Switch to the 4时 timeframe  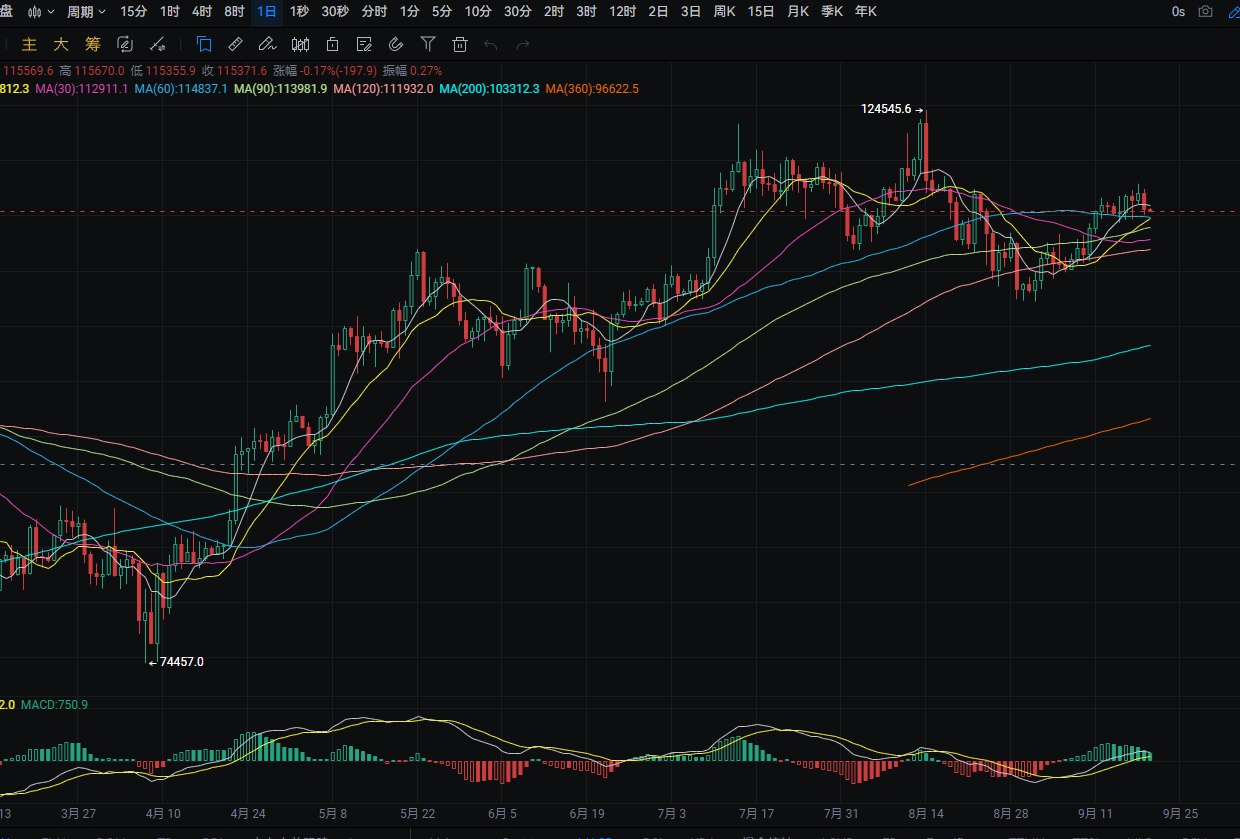[202, 12]
